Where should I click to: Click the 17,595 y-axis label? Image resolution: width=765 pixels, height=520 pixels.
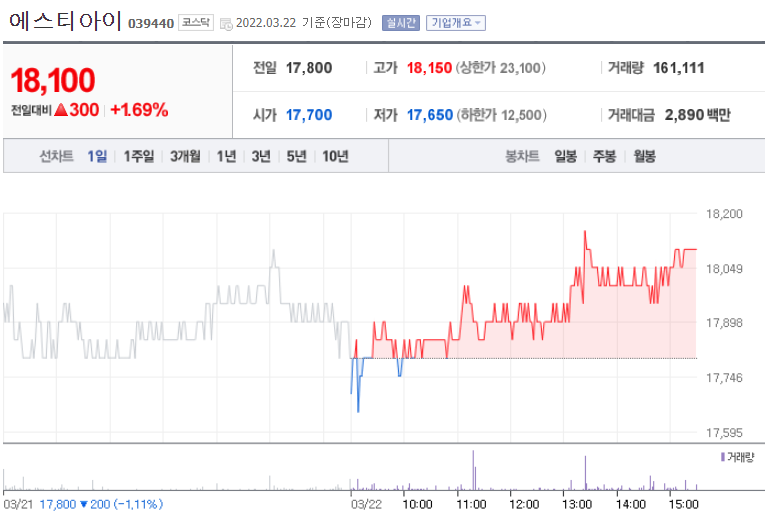tap(724, 433)
